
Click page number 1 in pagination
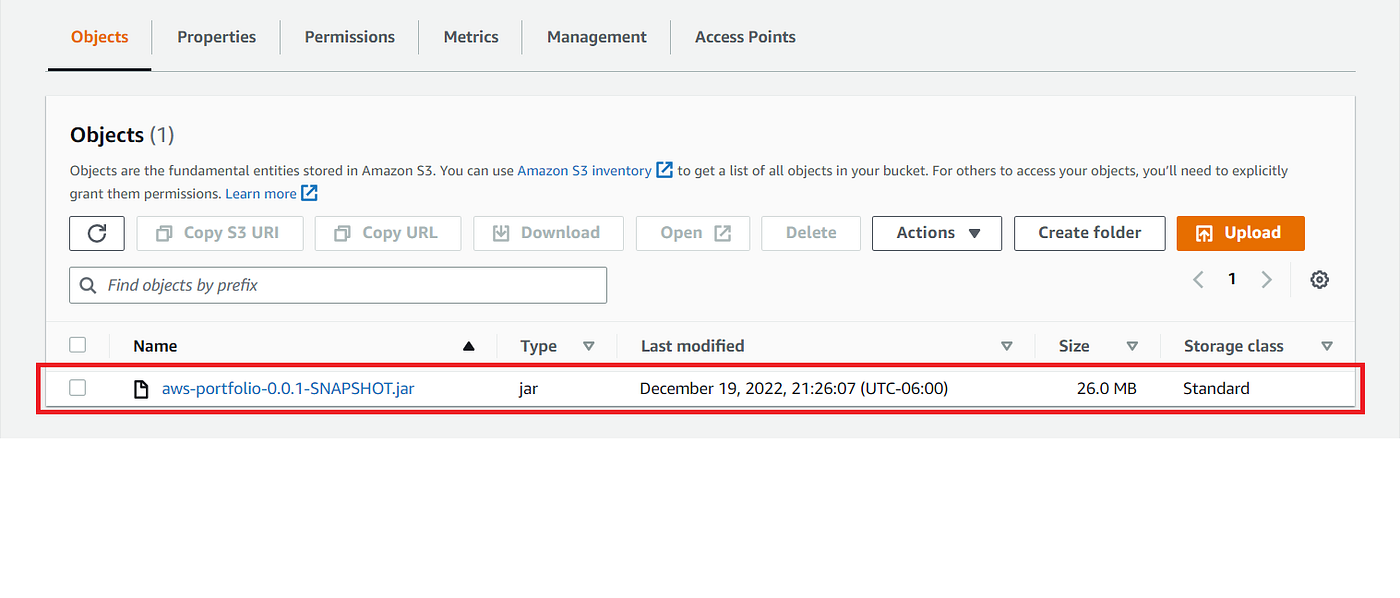point(1232,280)
